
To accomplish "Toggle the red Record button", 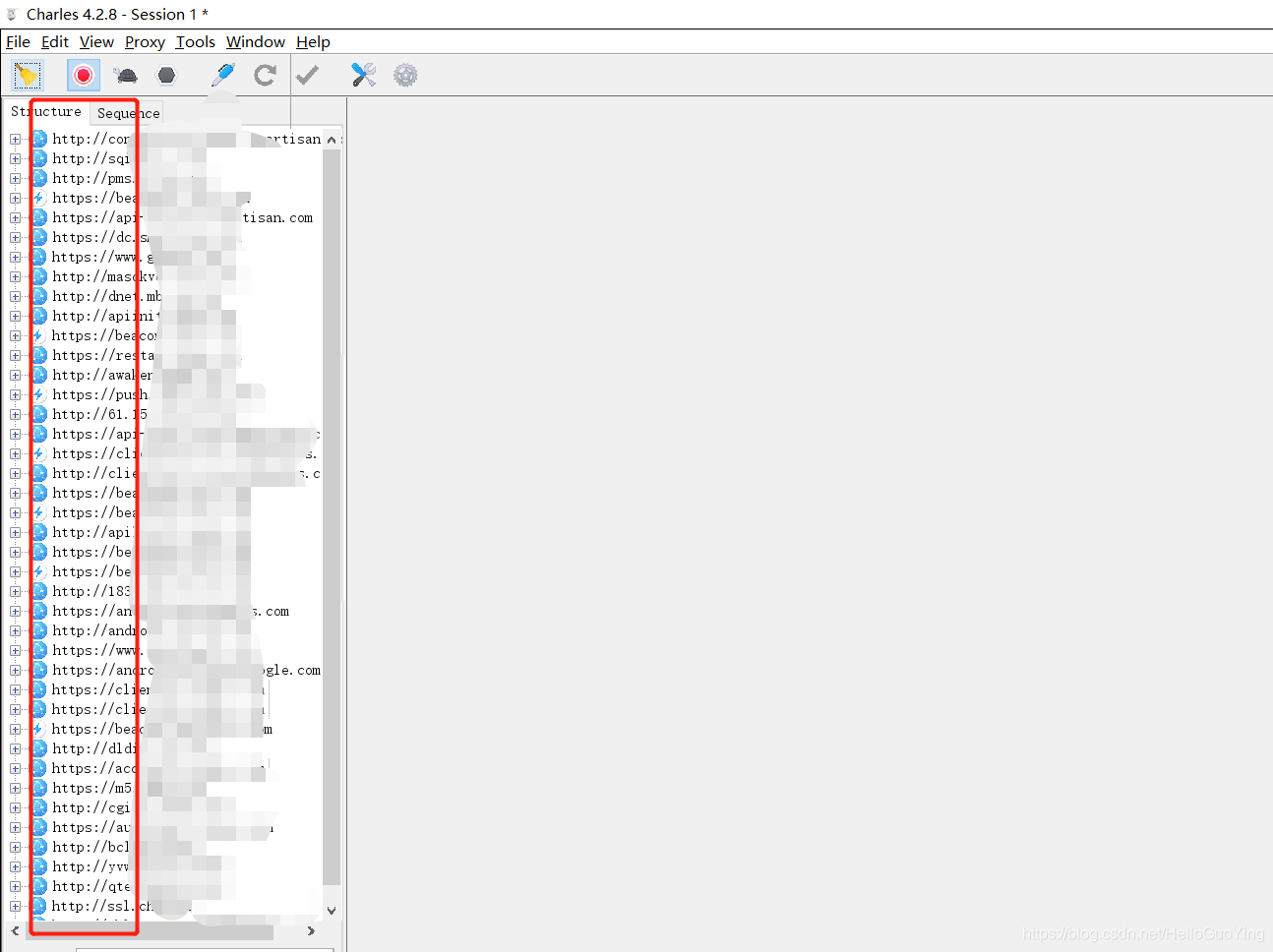I will [x=84, y=75].
